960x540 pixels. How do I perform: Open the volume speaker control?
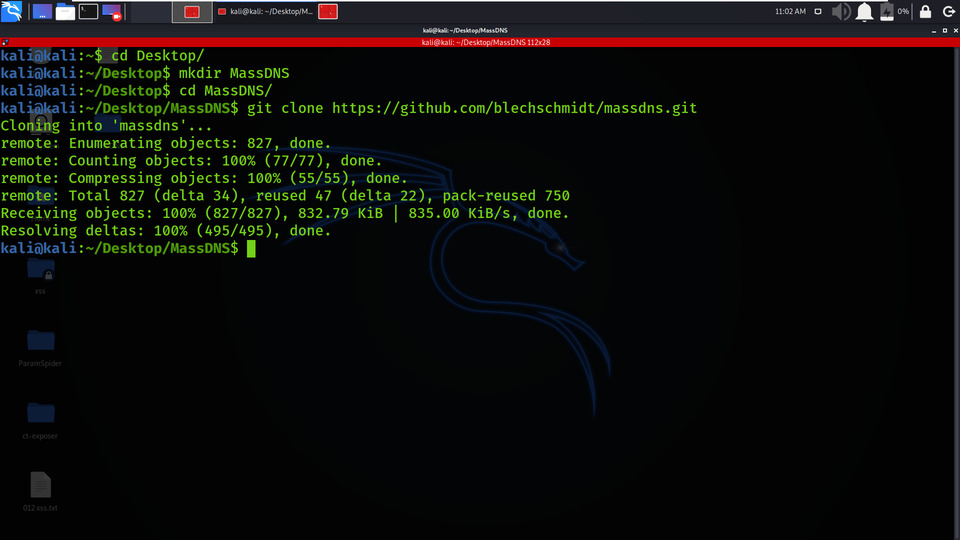tap(841, 12)
